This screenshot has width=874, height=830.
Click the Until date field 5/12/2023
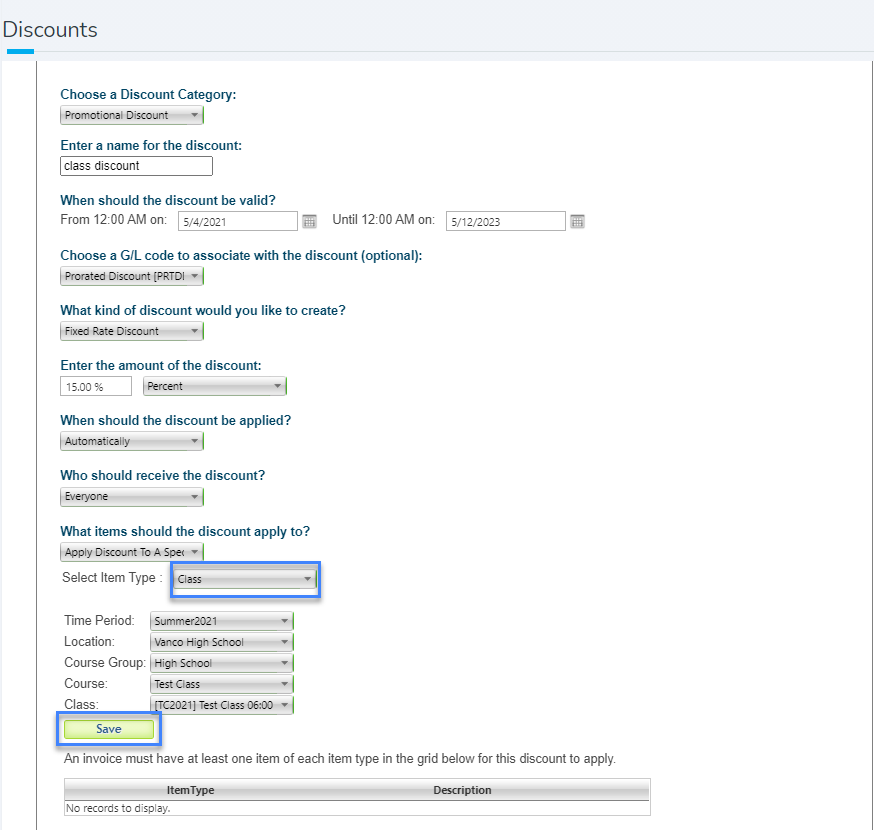506,221
